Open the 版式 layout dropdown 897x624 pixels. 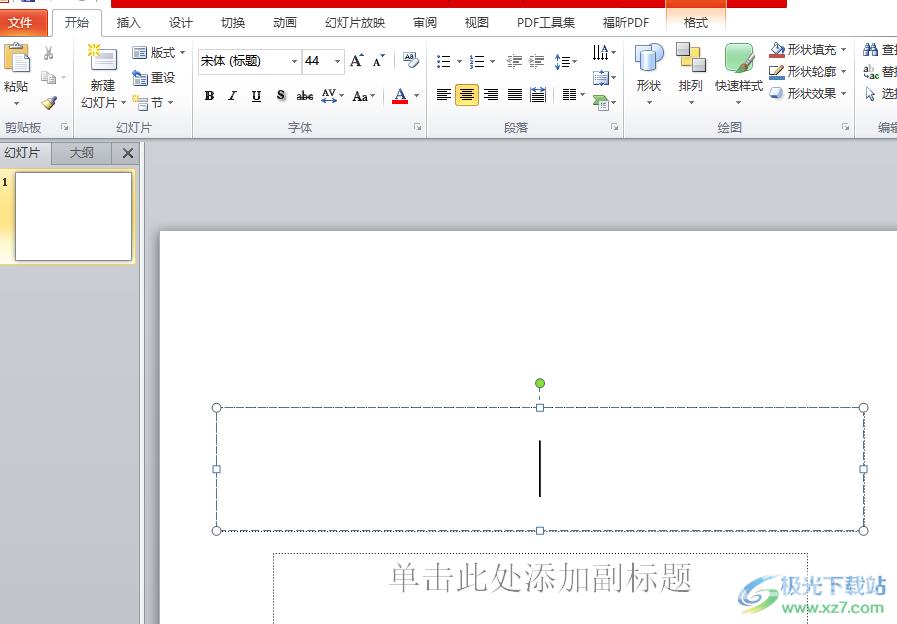click(x=158, y=53)
